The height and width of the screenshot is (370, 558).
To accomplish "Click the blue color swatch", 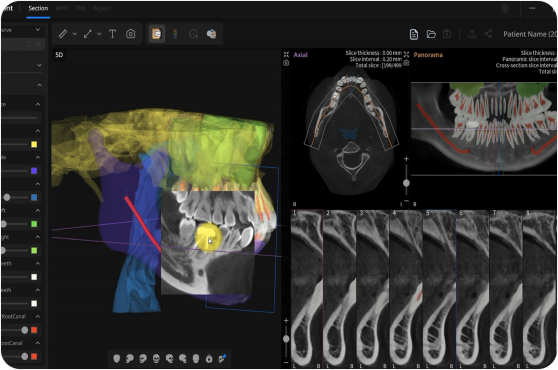I will (34, 197).
